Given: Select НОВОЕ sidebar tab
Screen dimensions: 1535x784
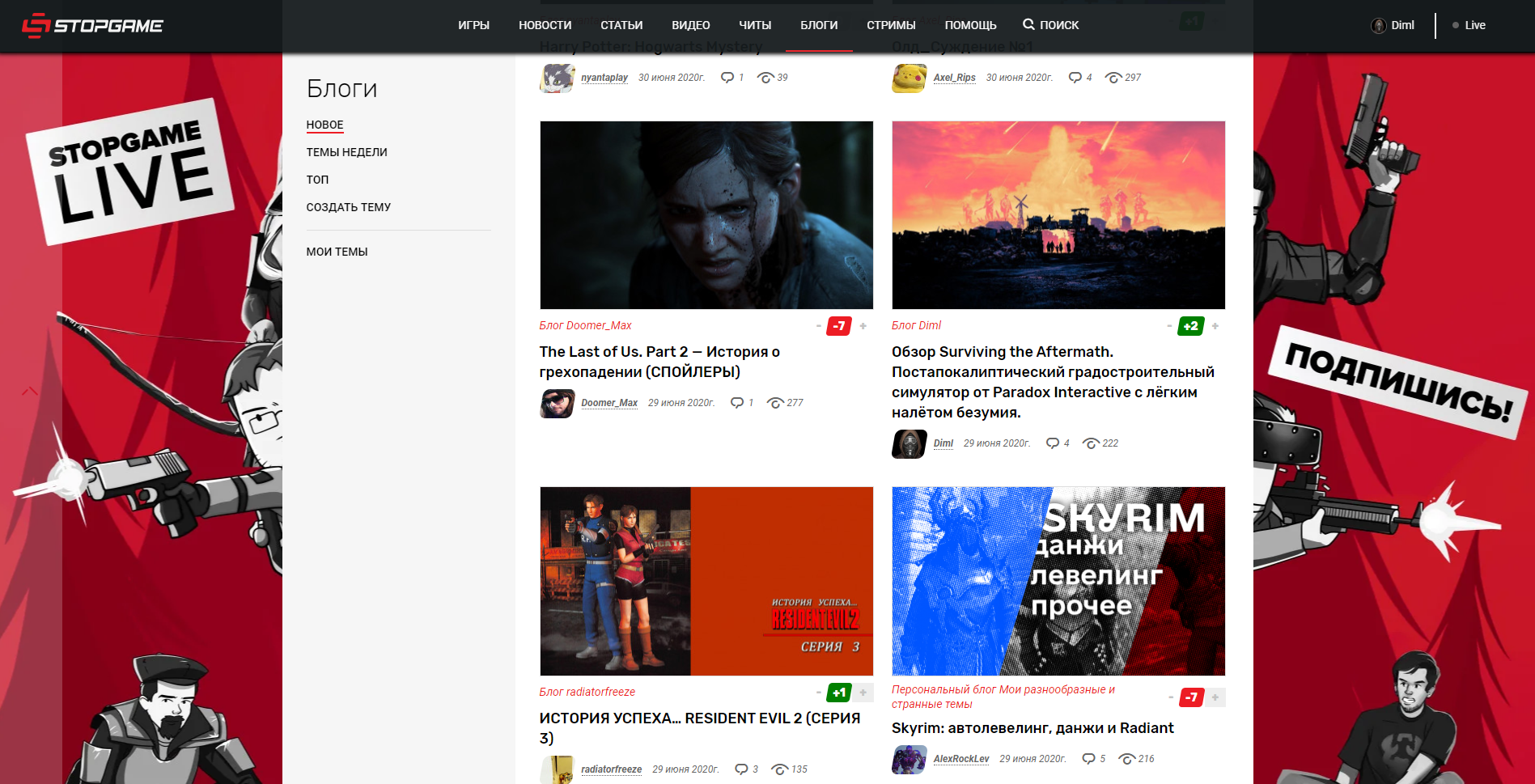Looking at the screenshot, I should point(324,125).
